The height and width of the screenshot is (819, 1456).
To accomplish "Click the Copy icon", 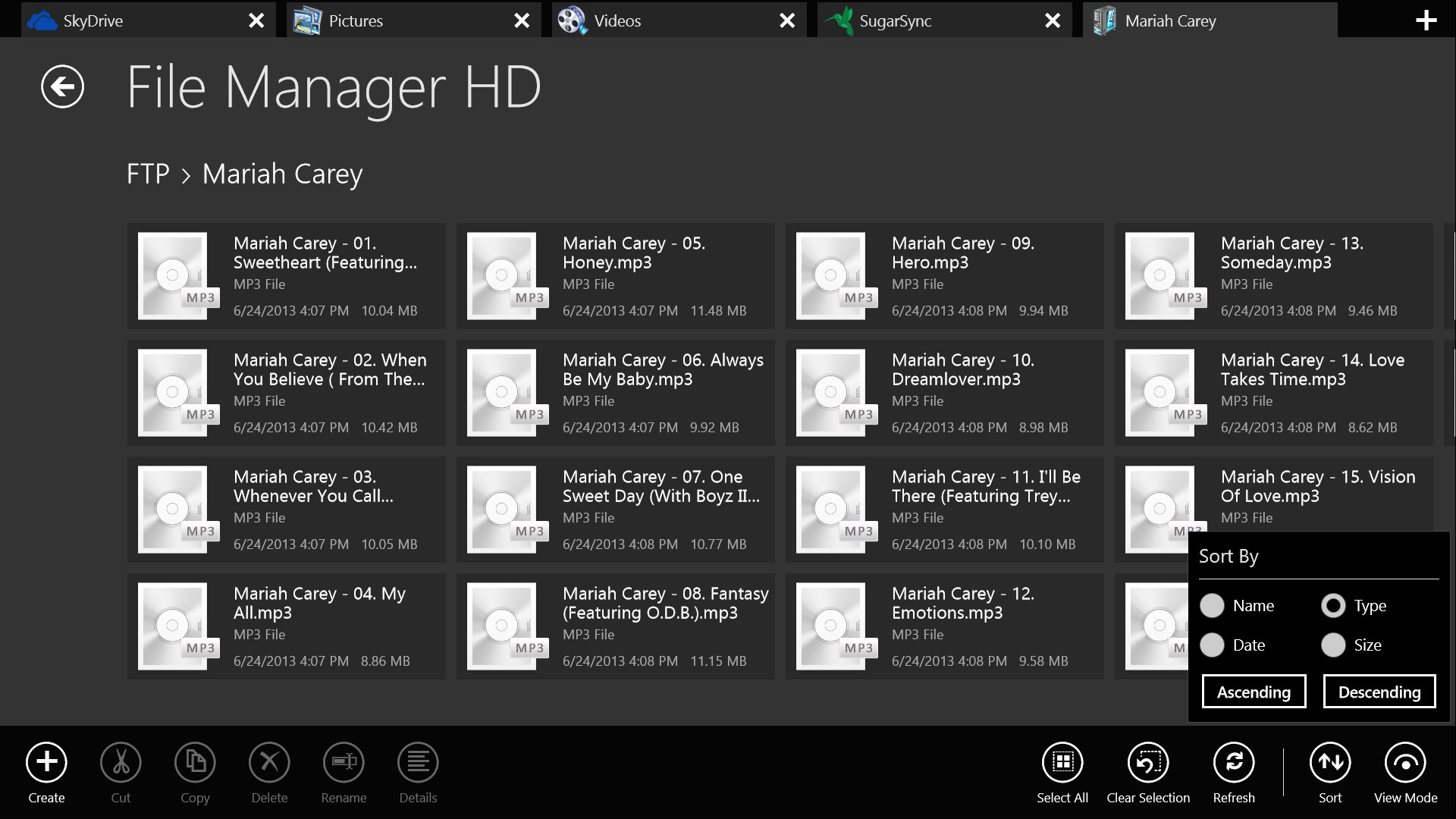I will click(x=195, y=762).
